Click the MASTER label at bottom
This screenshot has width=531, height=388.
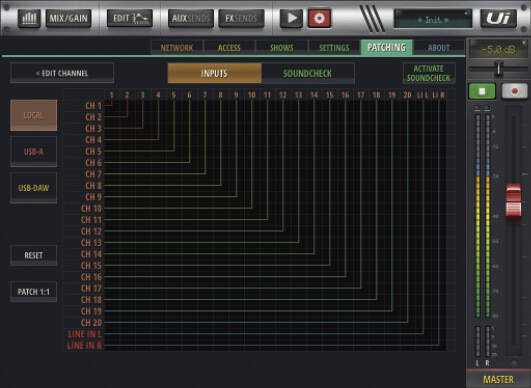498,380
